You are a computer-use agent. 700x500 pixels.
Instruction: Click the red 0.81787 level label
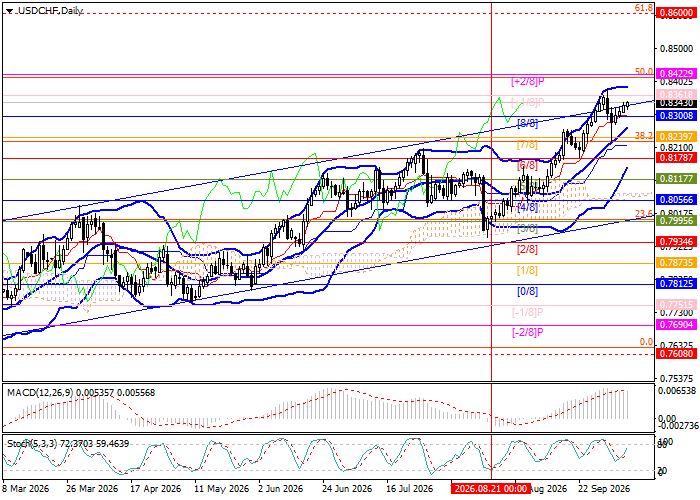pyautogui.click(x=676, y=158)
